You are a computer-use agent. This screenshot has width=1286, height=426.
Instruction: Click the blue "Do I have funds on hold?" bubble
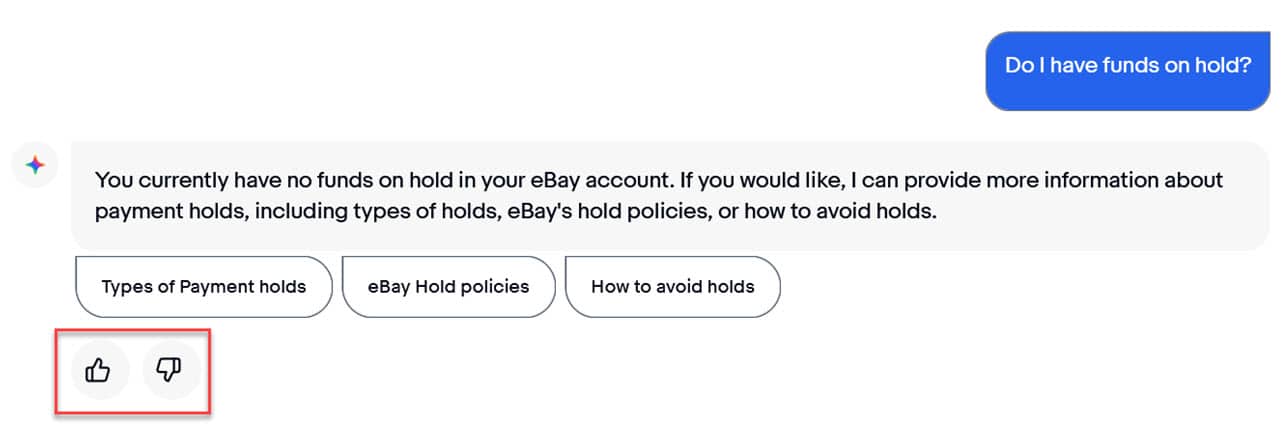click(1127, 66)
